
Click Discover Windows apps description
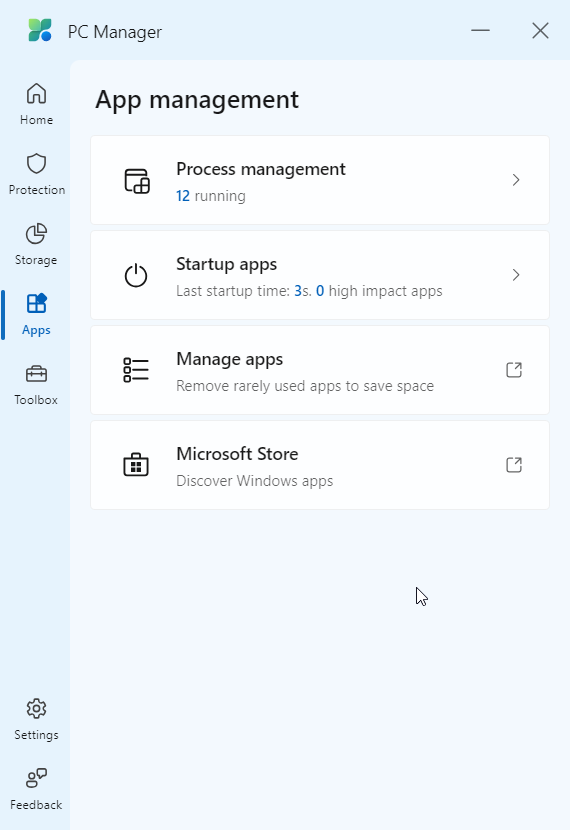[255, 481]
